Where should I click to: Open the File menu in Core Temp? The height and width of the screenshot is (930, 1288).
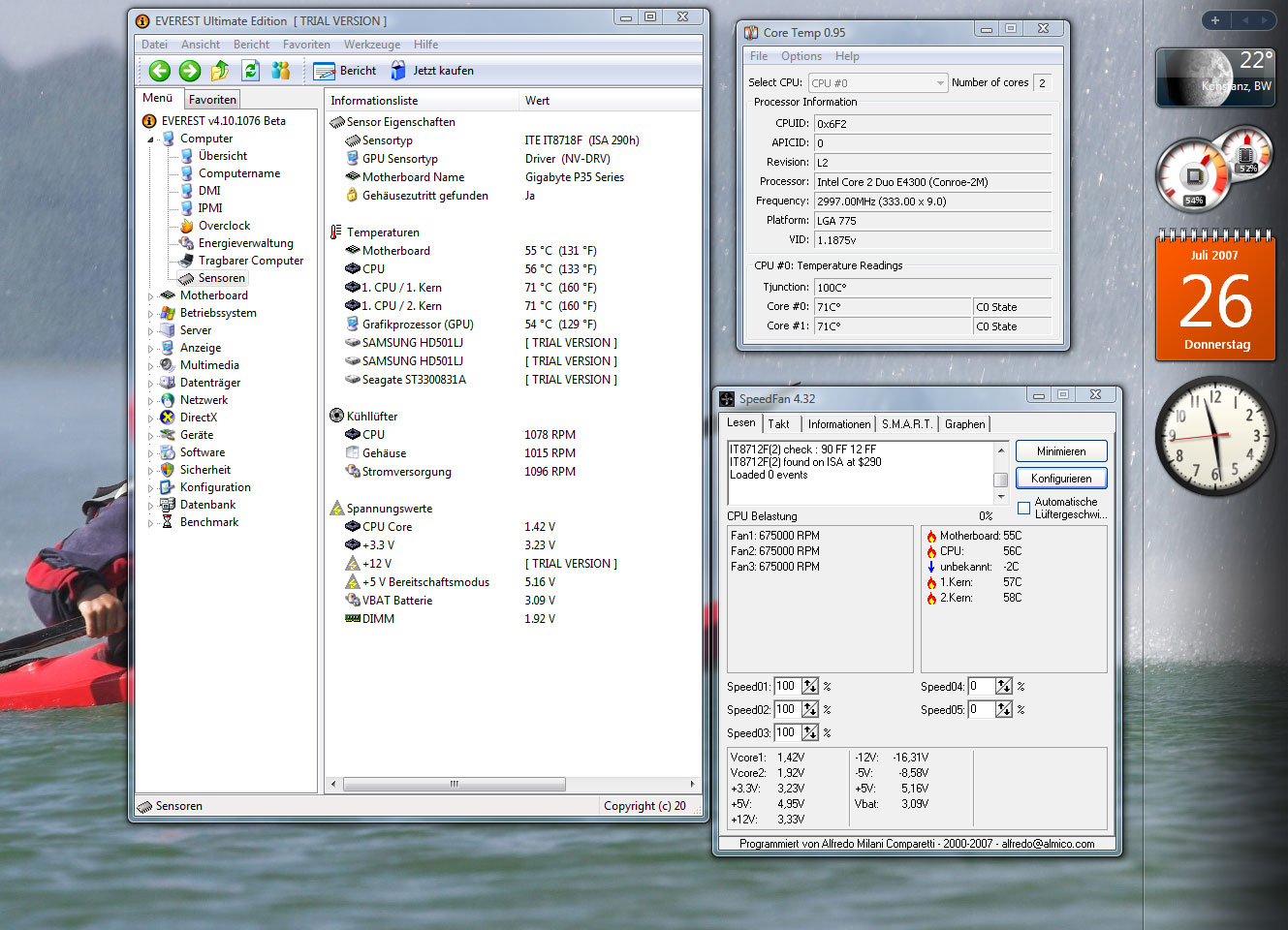(759, 56)
